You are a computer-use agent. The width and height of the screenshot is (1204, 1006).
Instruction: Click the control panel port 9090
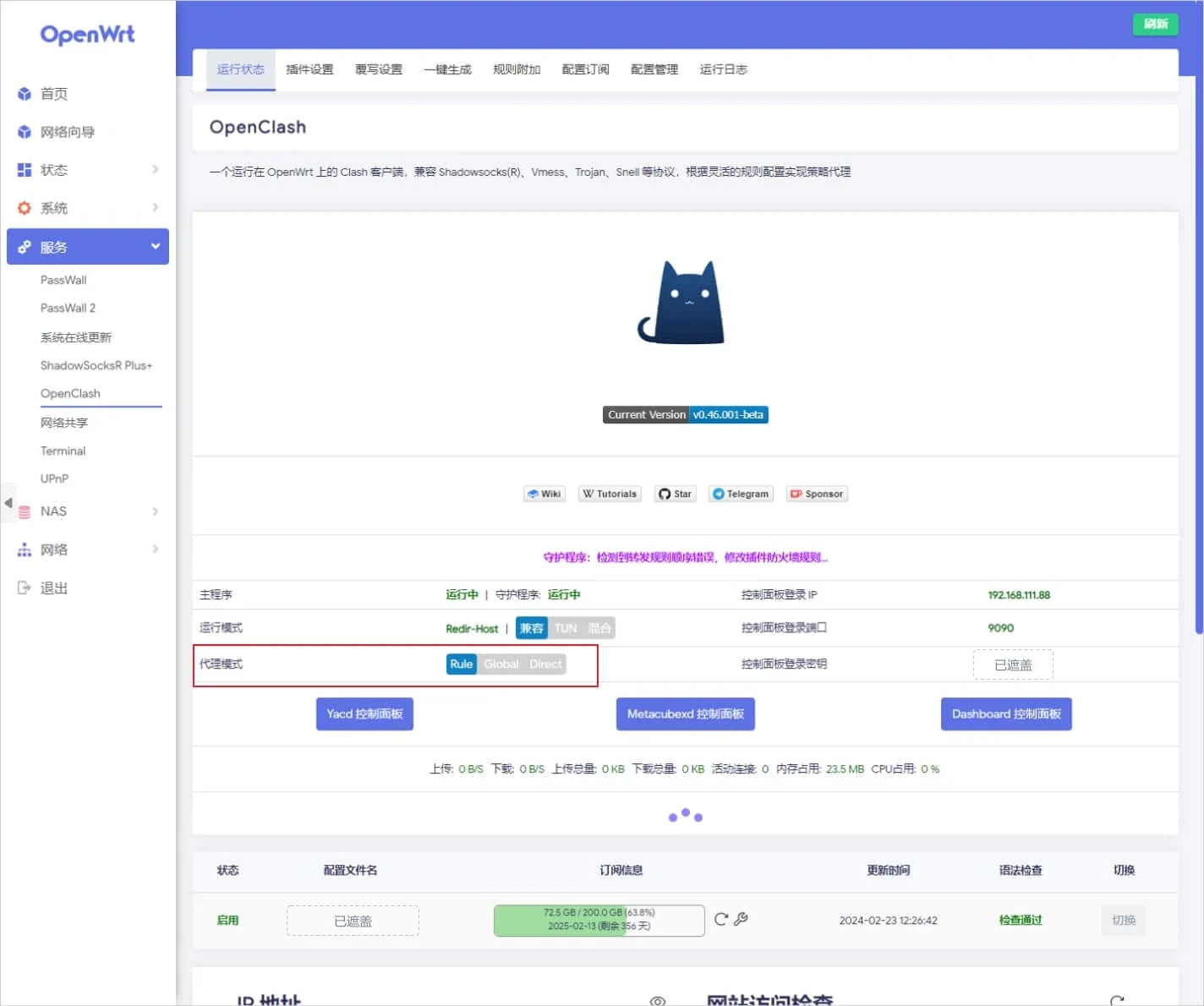[x=1001, y=628]
